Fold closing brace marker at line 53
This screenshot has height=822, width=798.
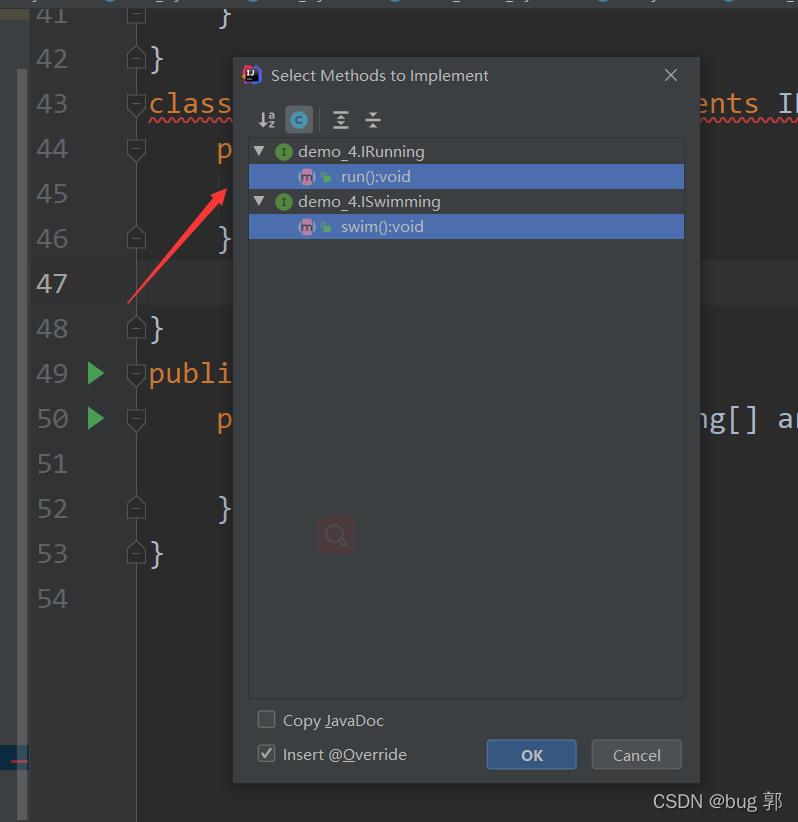click(136, 552)
